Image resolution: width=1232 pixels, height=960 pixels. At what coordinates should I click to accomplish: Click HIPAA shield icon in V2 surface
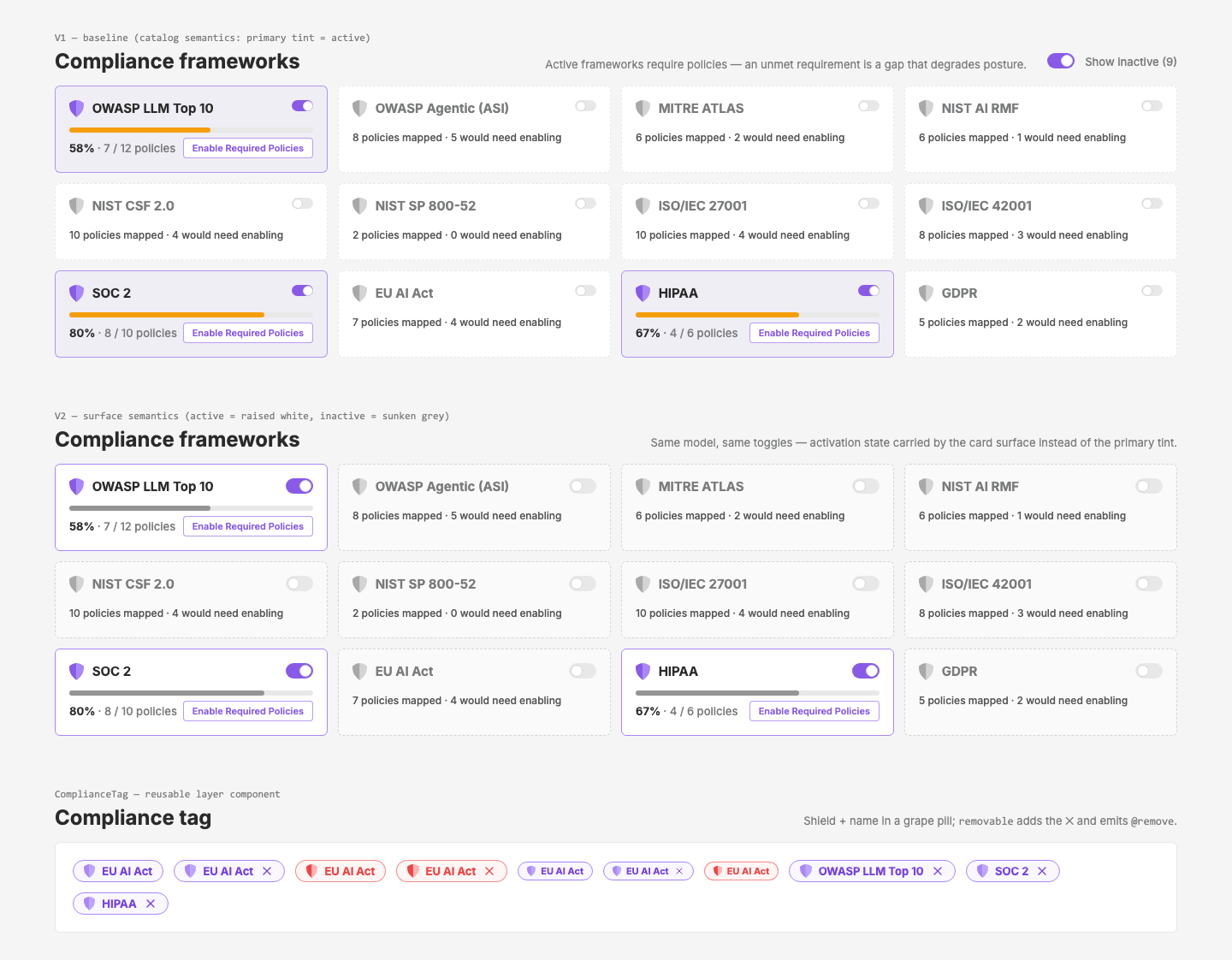coord(643,672)
